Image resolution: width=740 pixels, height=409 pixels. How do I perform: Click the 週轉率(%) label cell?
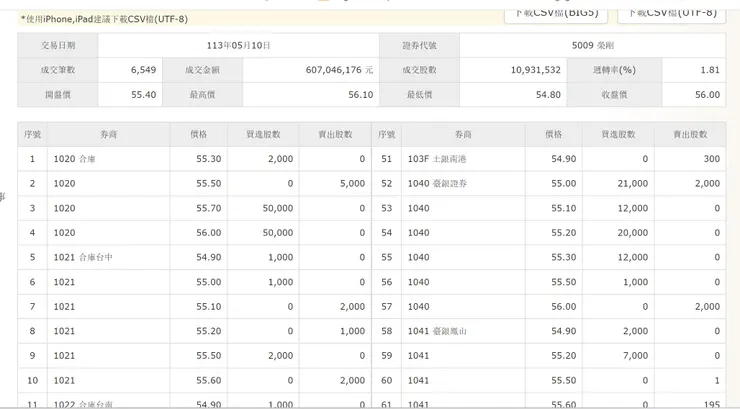pos(614,70)
